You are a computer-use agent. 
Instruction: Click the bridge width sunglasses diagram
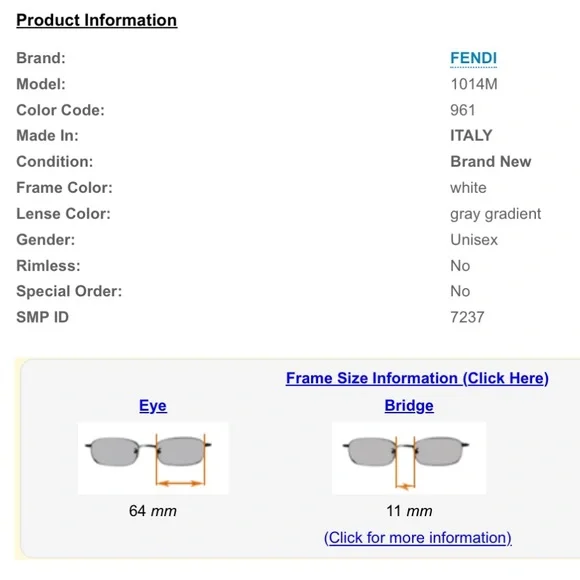coord(409,458)
